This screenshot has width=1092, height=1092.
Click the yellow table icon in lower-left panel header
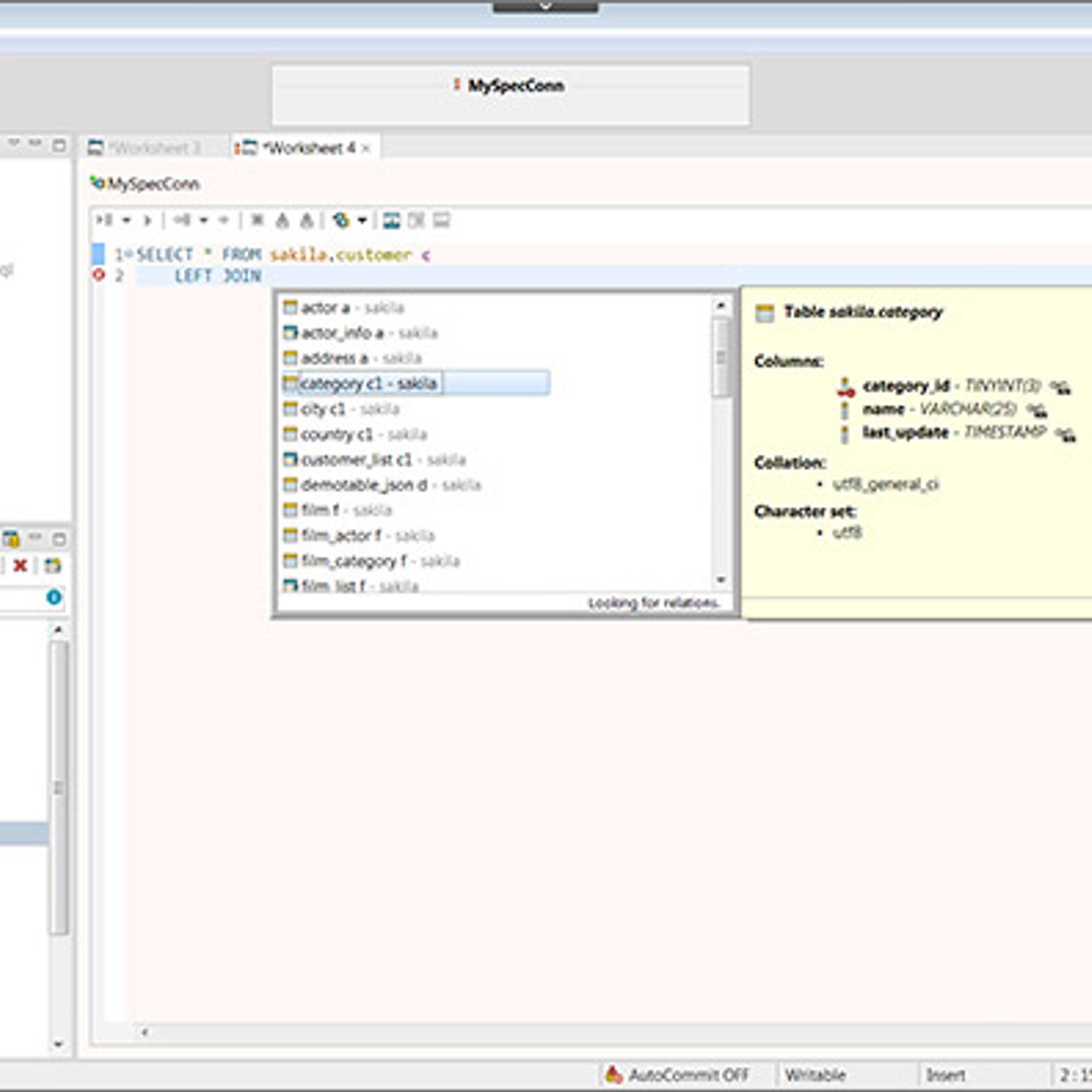[x=11, y=539]
